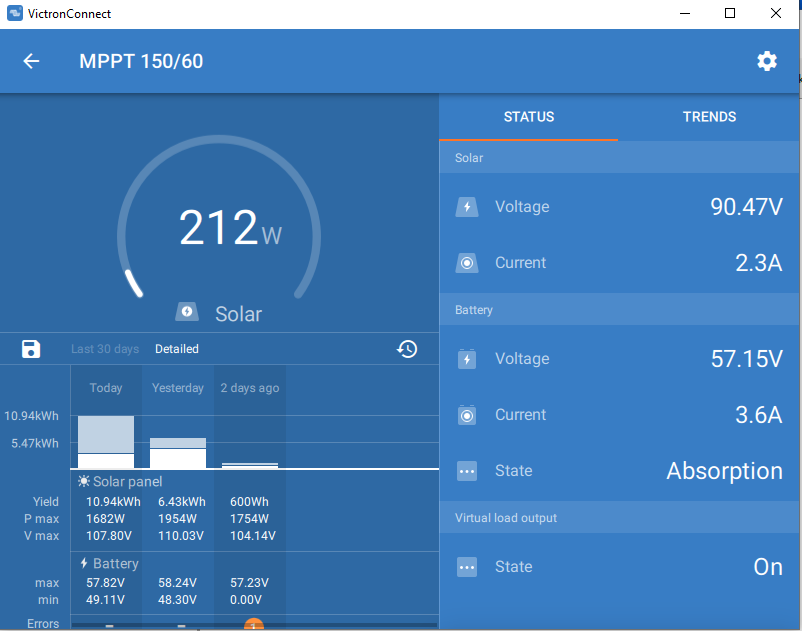The image size is (802, 631).
Task: Click the orange error badge
Action: [x=253, y=625]
